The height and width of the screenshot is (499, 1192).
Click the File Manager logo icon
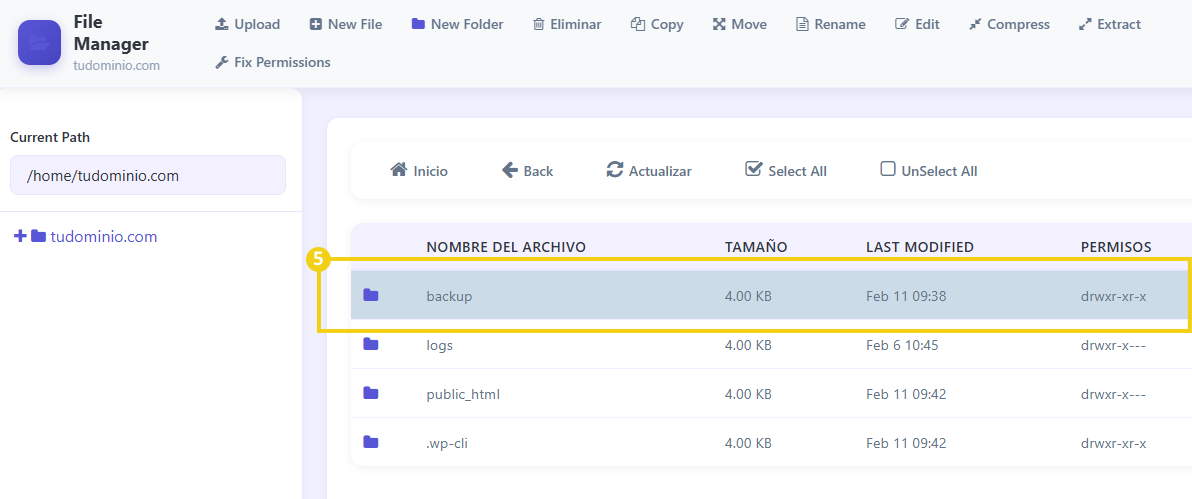click(40, 43)
